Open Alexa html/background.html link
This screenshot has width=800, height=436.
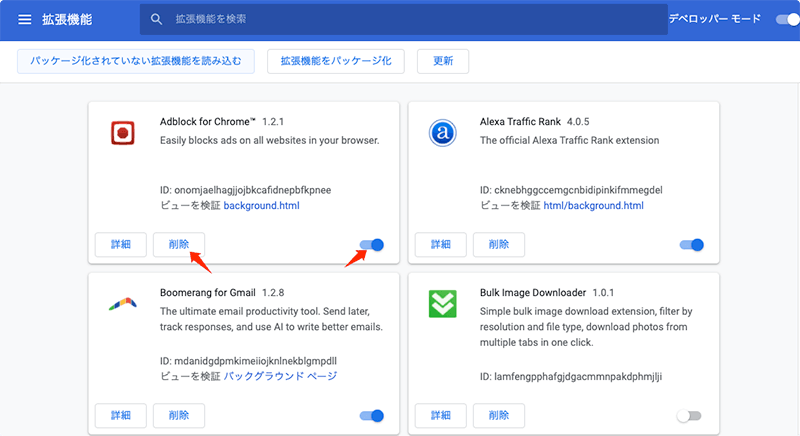click(x=593, y=206)
